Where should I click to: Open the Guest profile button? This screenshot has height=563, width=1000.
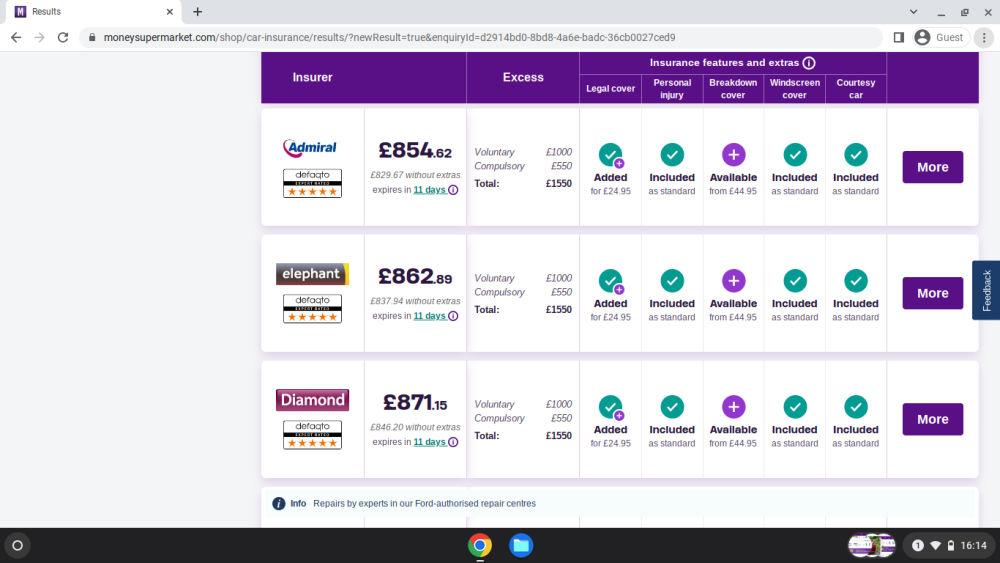pyautogui.click(x=939, y=38)
